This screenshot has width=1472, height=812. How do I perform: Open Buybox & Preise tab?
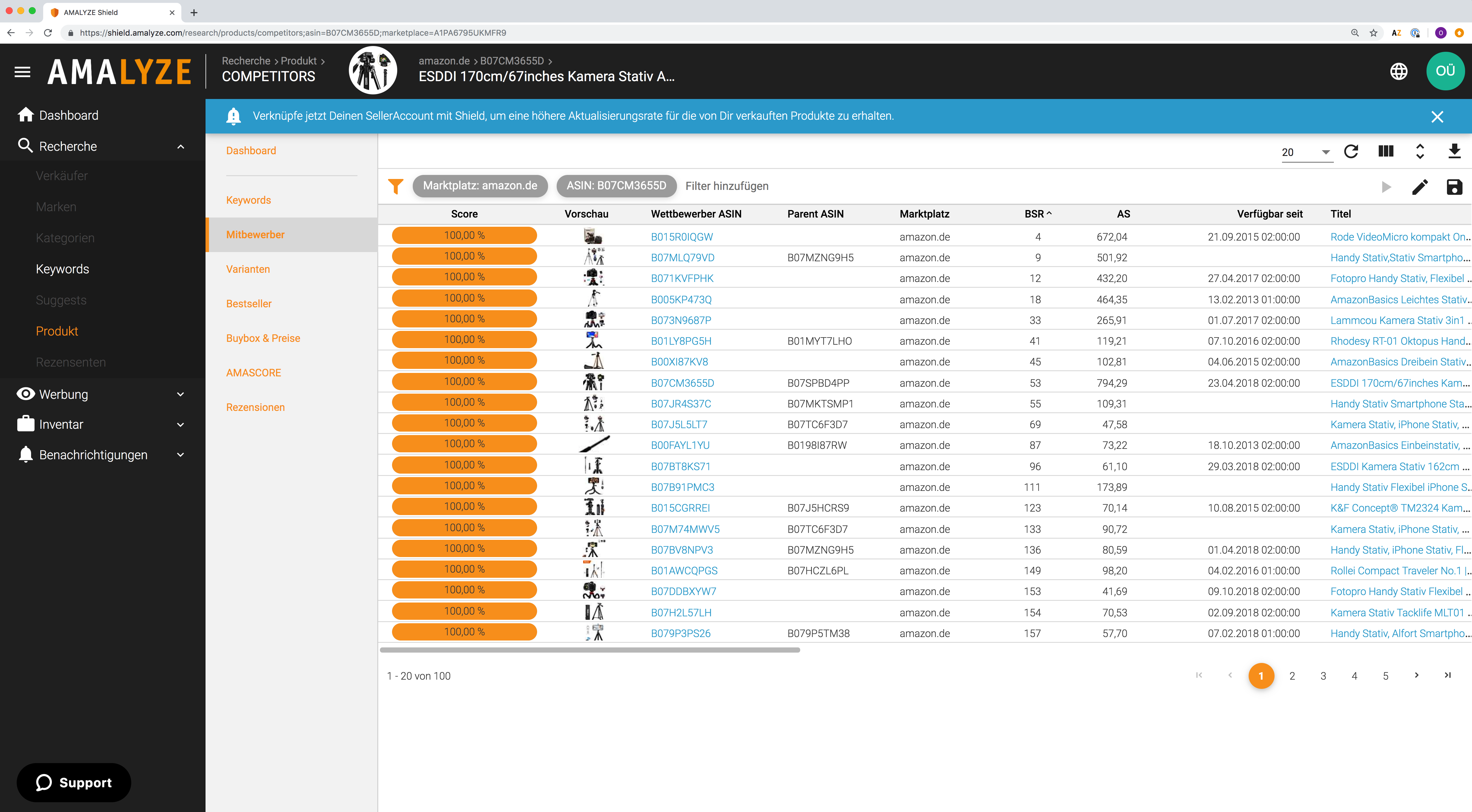pos(263,338)
